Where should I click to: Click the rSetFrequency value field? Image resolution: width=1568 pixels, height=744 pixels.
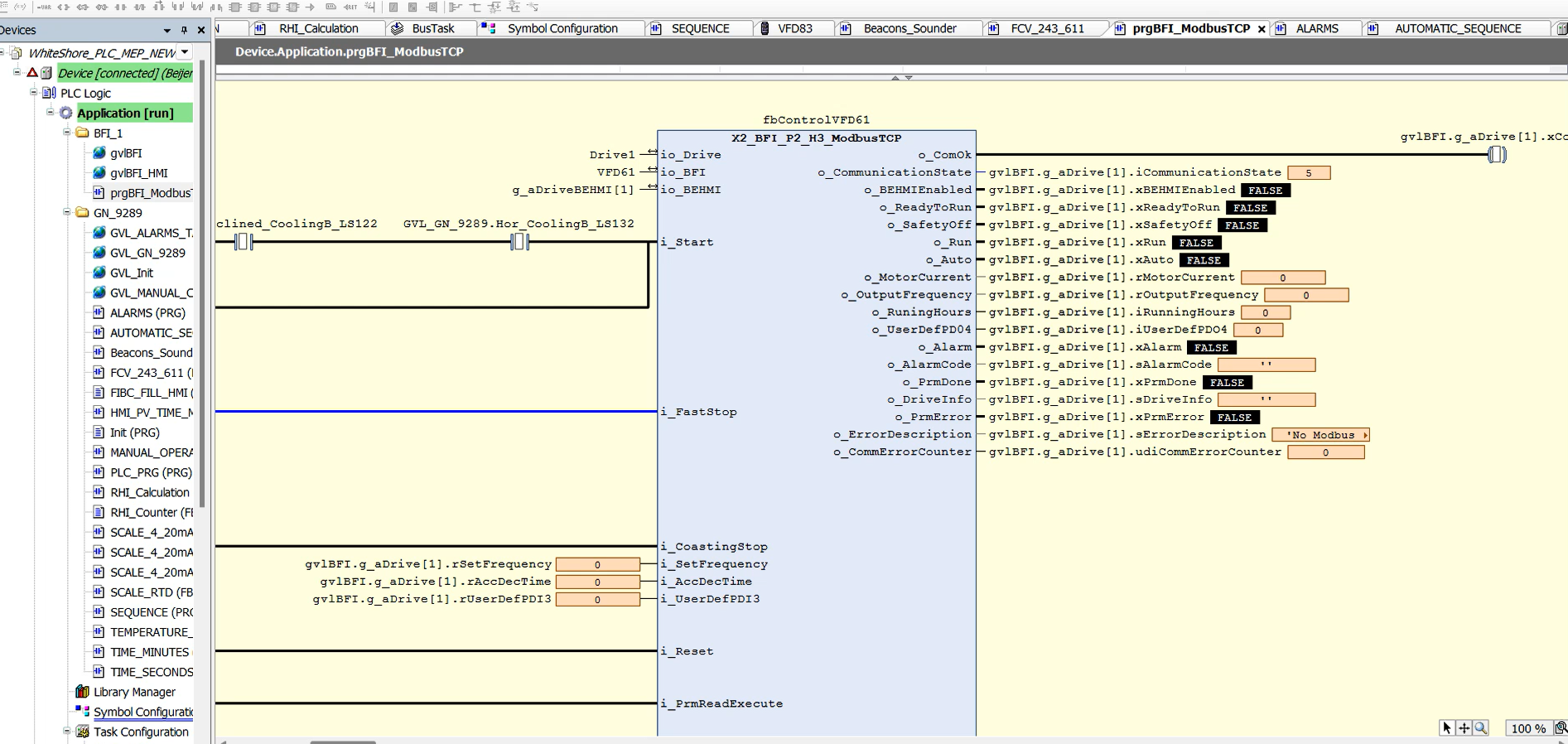[597, 564]
